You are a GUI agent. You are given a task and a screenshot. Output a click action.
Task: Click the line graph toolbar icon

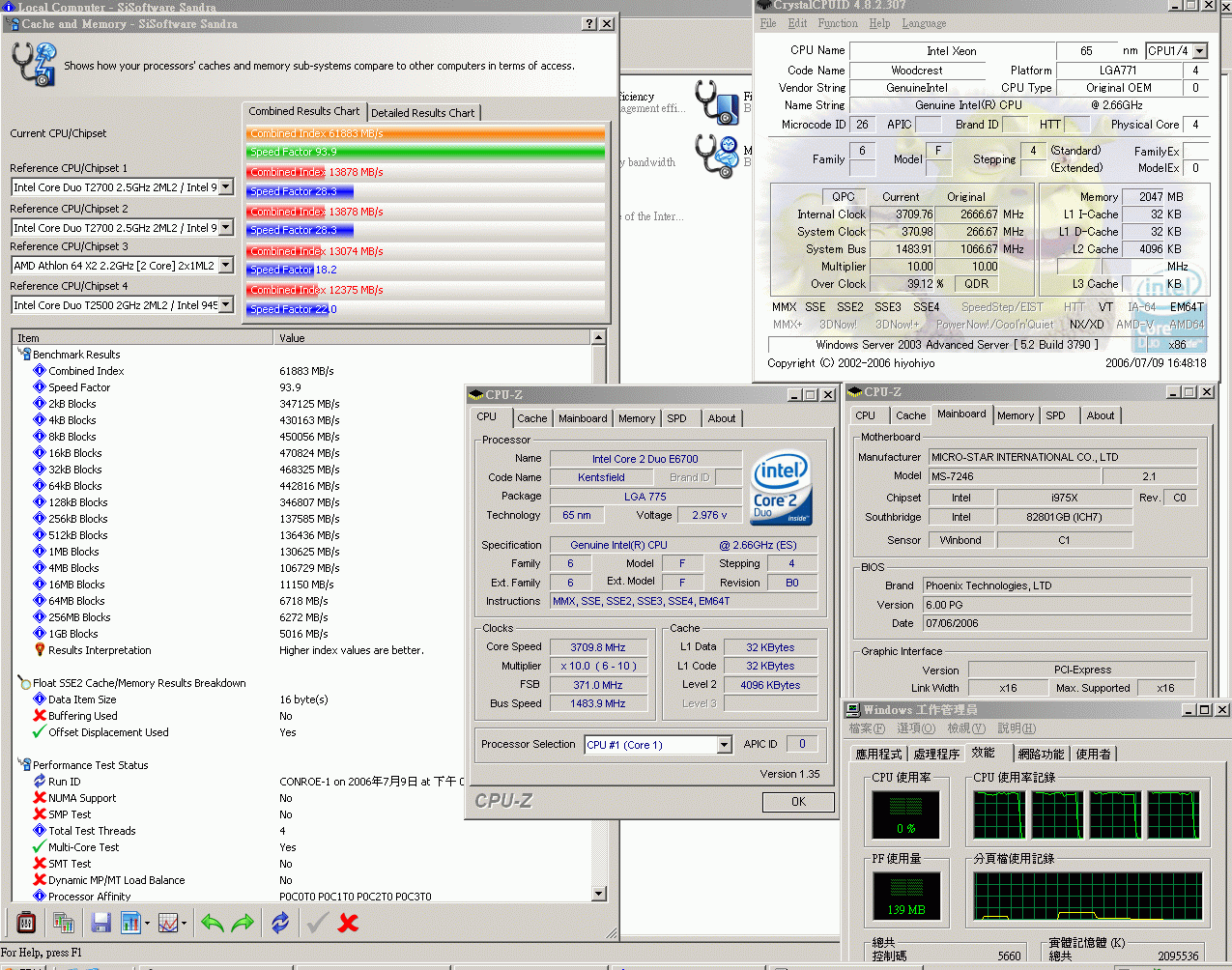pos(167,923)
